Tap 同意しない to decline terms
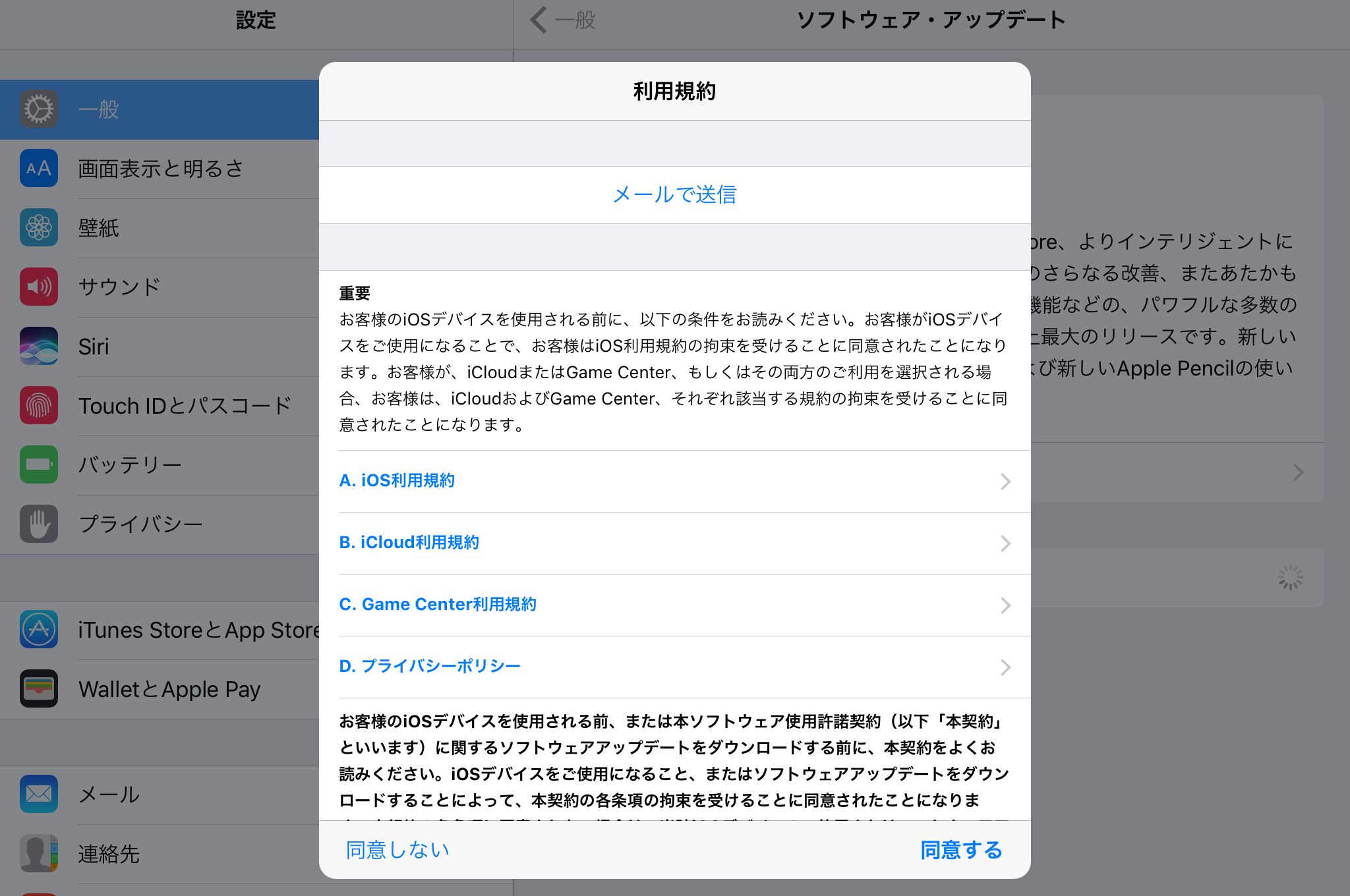Image resolution: width=1350 pixels, height=896 pixels. (397, 850)
